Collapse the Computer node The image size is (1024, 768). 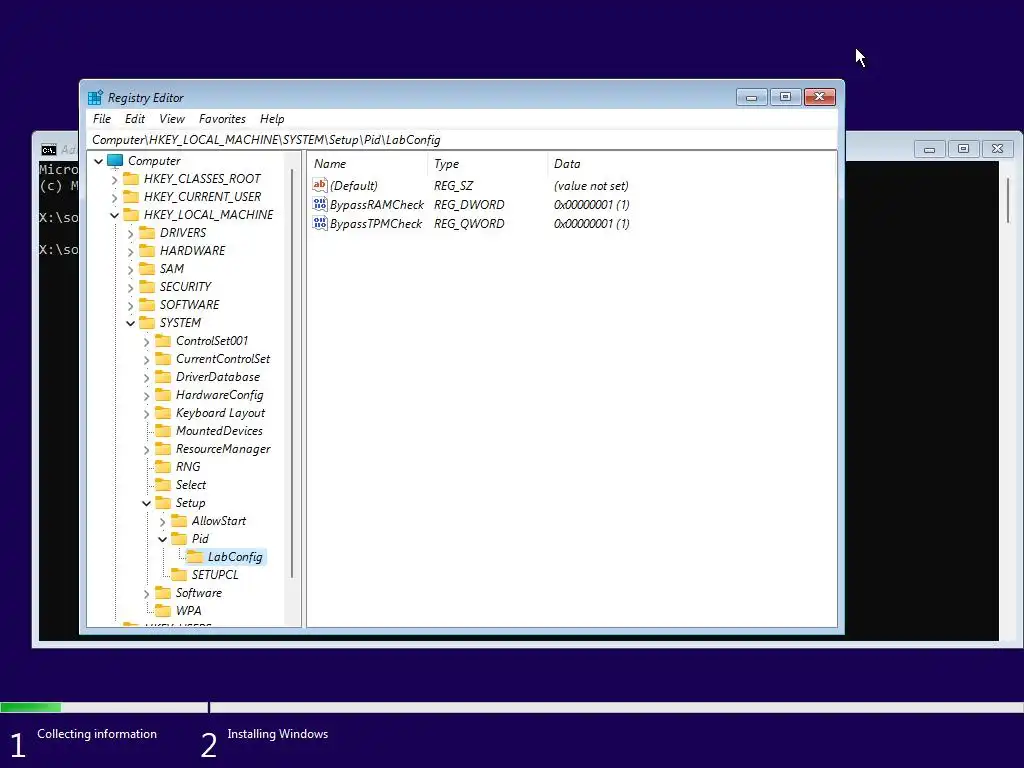99,161
